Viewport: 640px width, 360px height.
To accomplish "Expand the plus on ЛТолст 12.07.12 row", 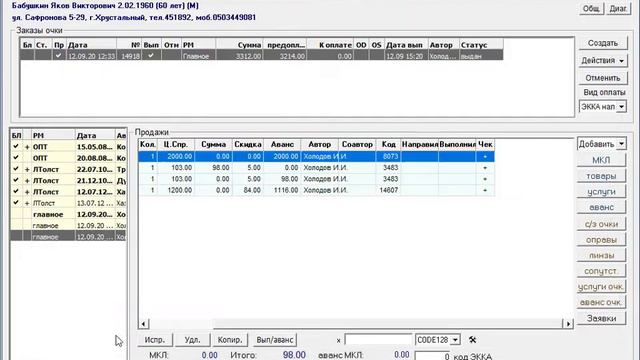I will (27, 192).
